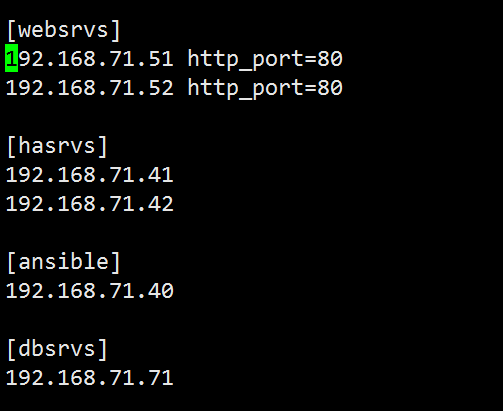Click the blank line below the websrvs hosts
The image size is (503, 411).
pos(251,117)
